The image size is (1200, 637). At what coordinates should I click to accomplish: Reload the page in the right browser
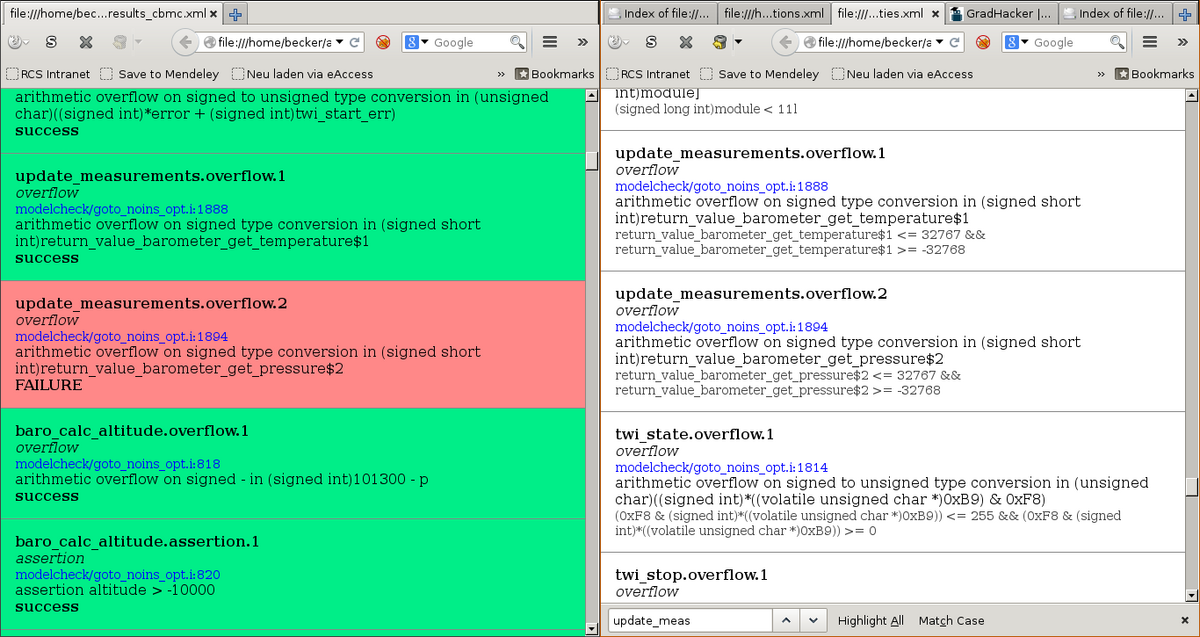[x=955, y=42]
